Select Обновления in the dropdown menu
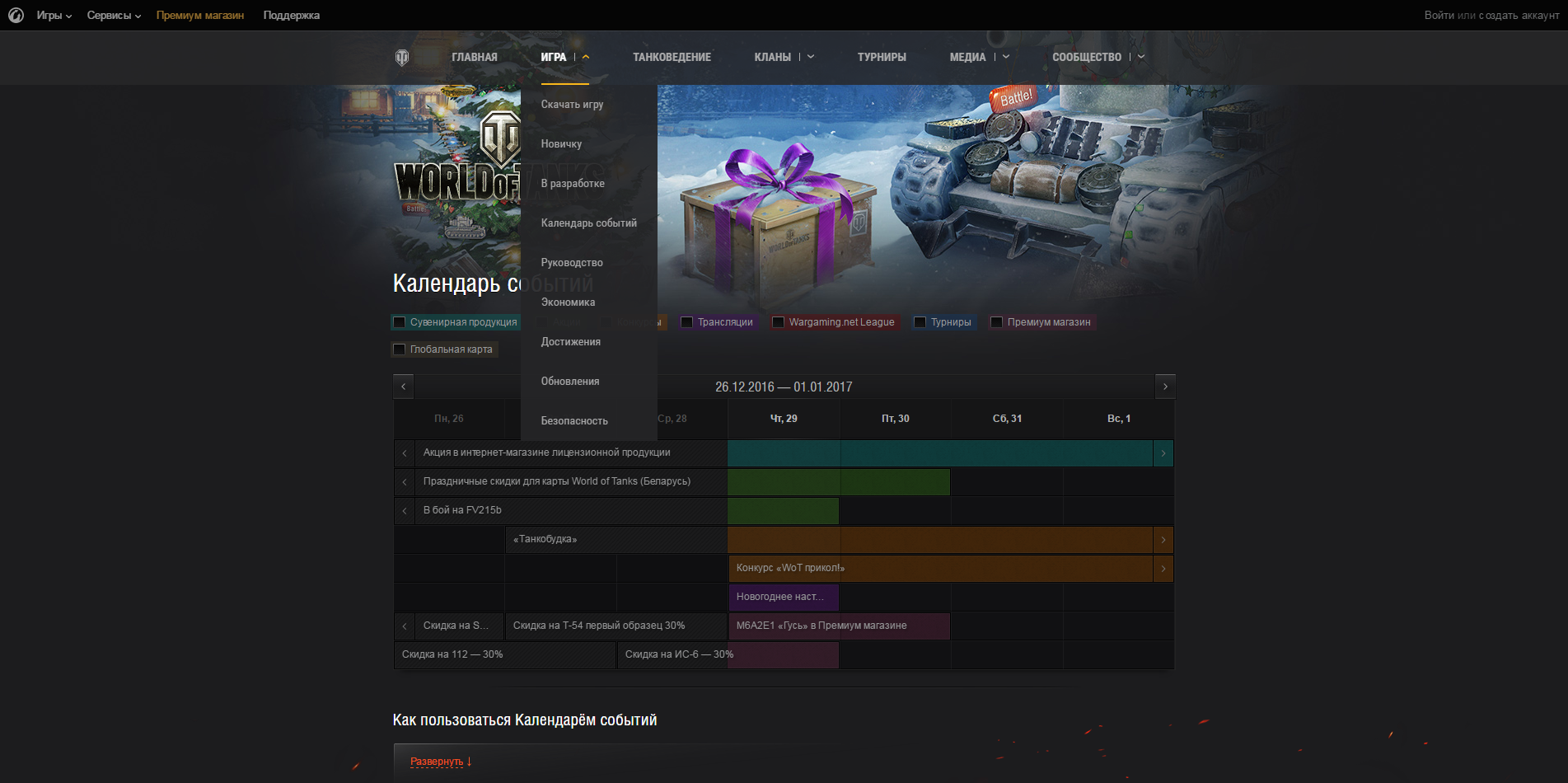This screenshot has width=1568, height=783. coord(570,382)
